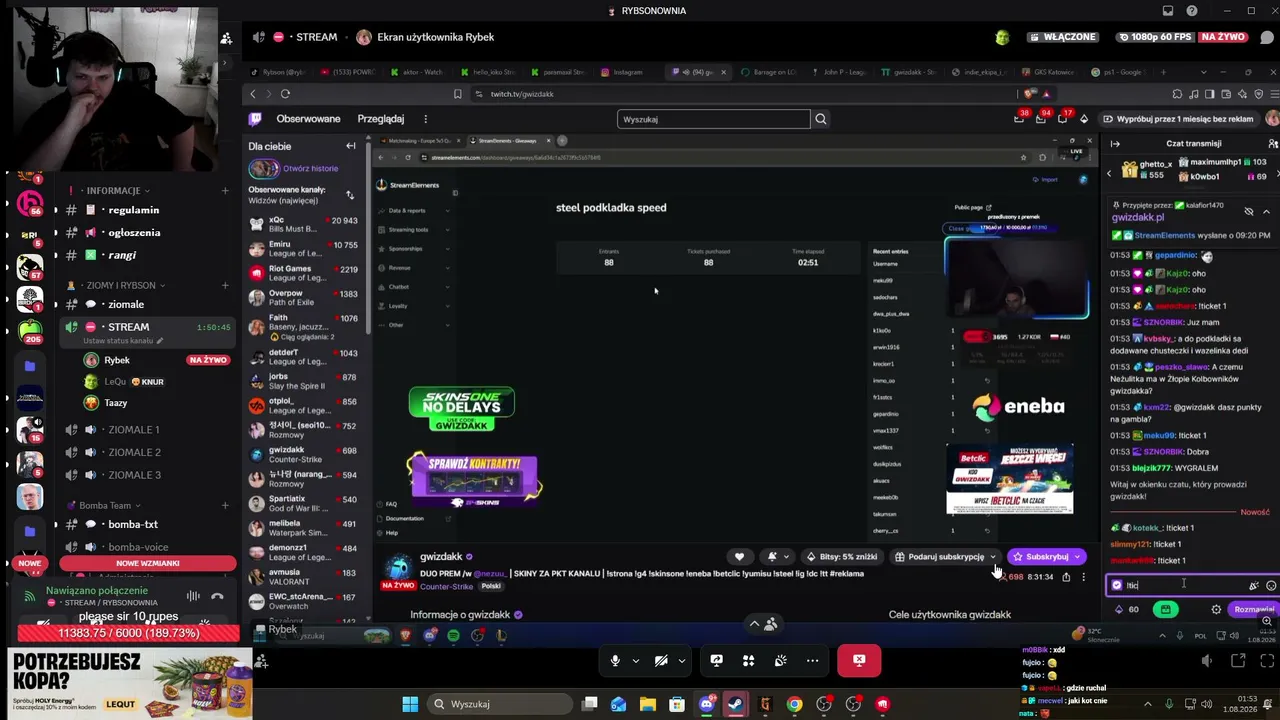
Task: Hide the pinned chat message
Action: (1248, 212)
